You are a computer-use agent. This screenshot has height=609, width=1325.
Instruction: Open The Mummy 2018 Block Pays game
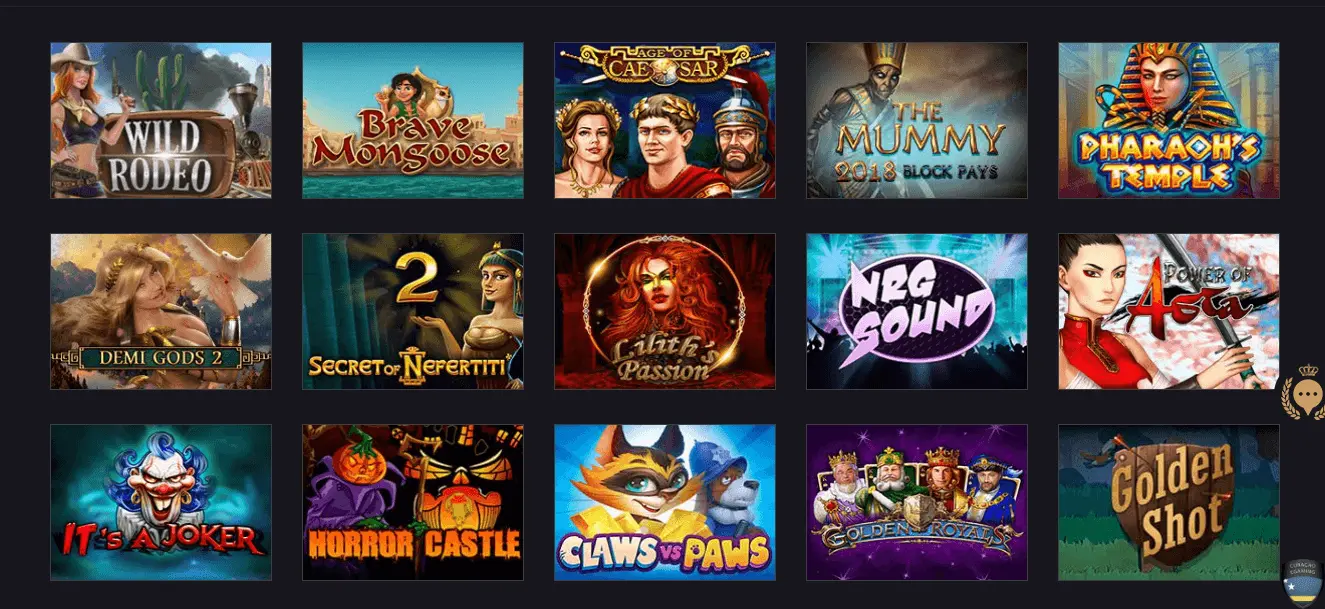(917, 120)
